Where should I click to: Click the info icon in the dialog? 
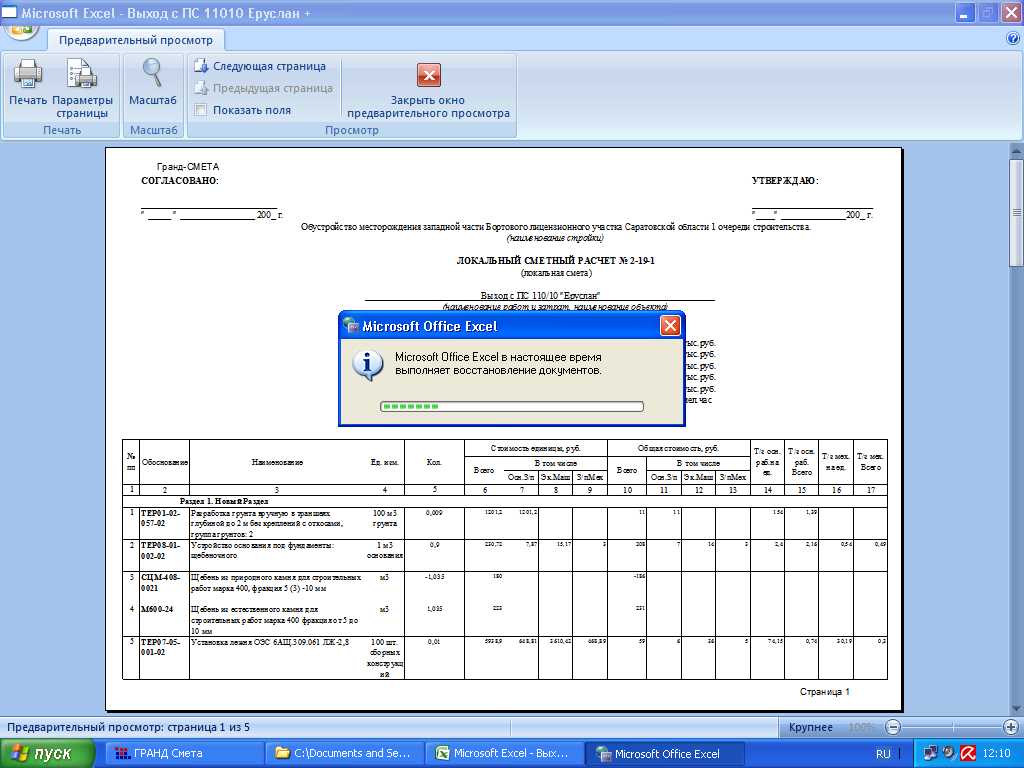click(368, 365)
